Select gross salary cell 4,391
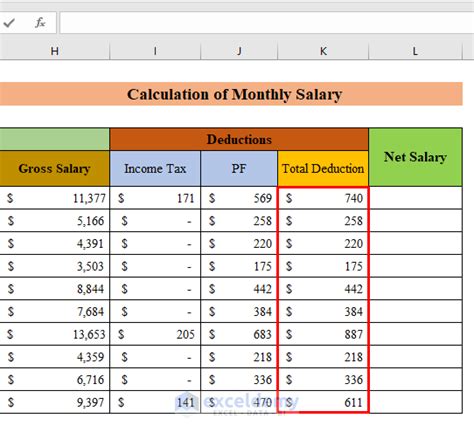This screenshot has width=474, height=432. click(55, 243)
